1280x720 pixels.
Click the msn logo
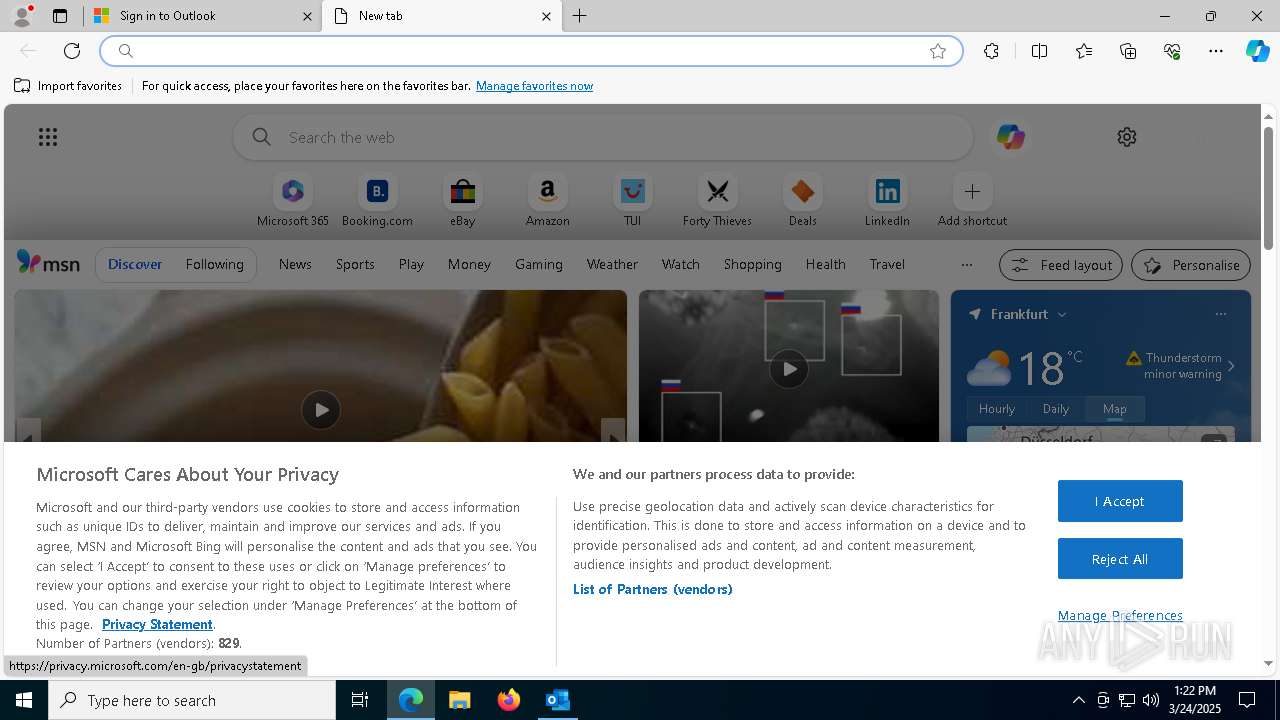48,263
